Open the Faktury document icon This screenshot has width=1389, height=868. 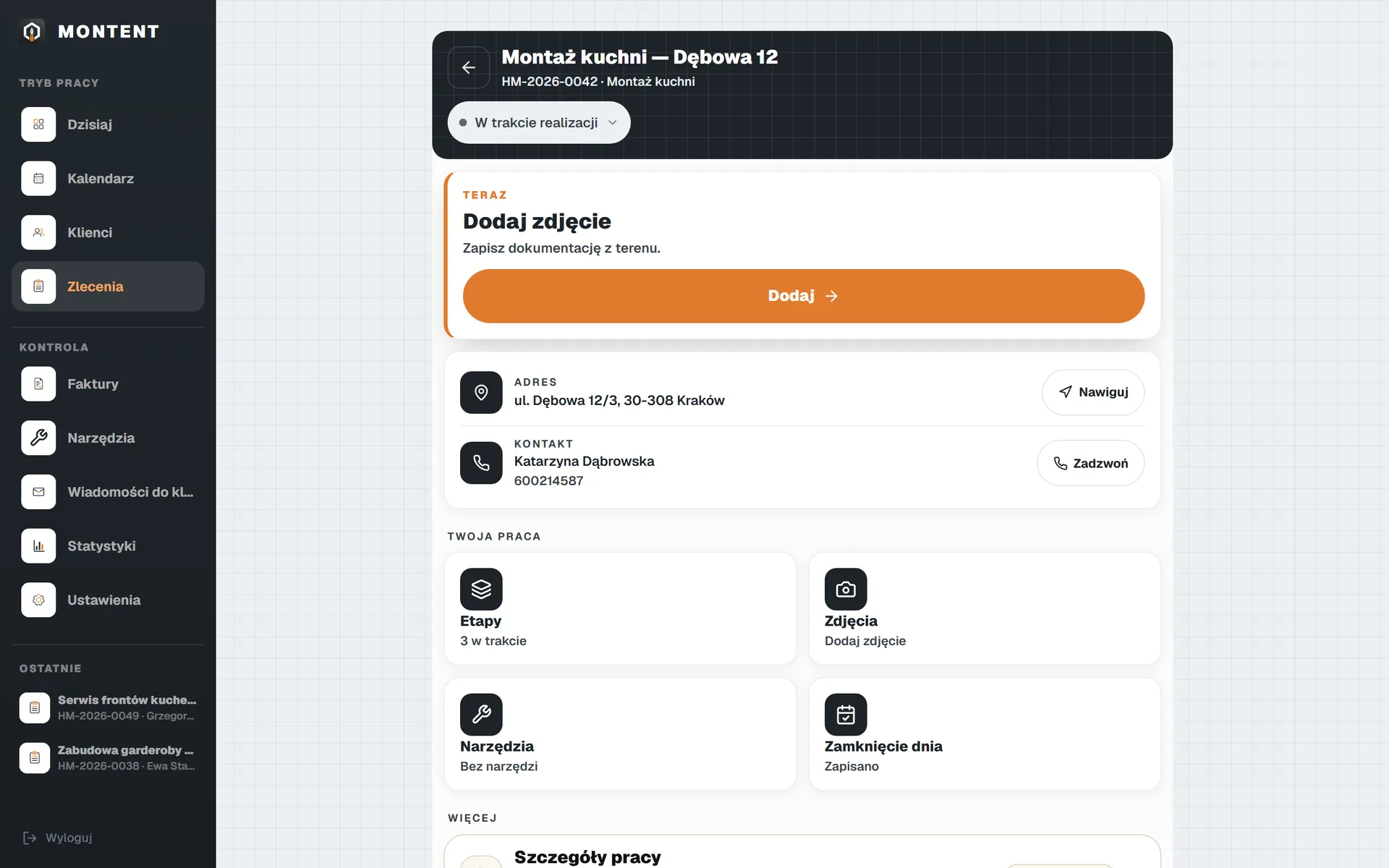[x=38, y=384]
